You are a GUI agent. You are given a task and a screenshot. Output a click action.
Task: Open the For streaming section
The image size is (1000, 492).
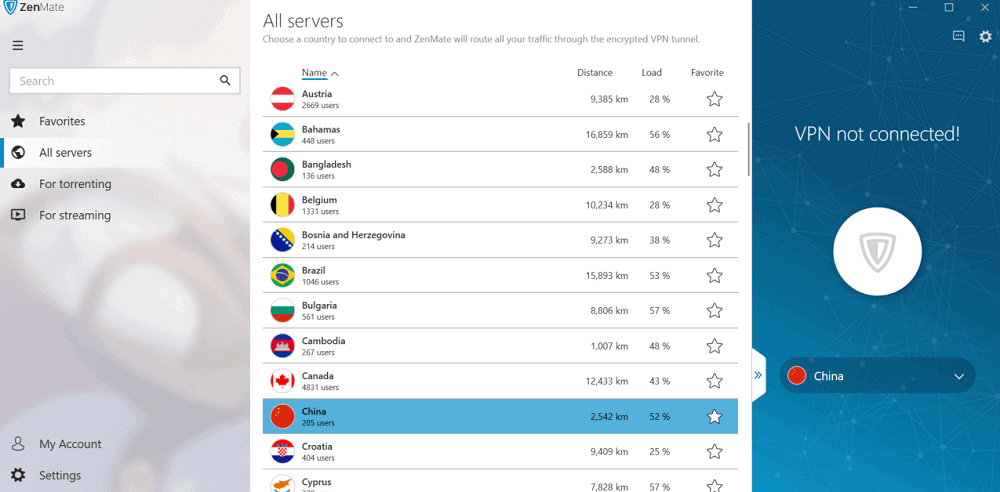coord(75,215)
